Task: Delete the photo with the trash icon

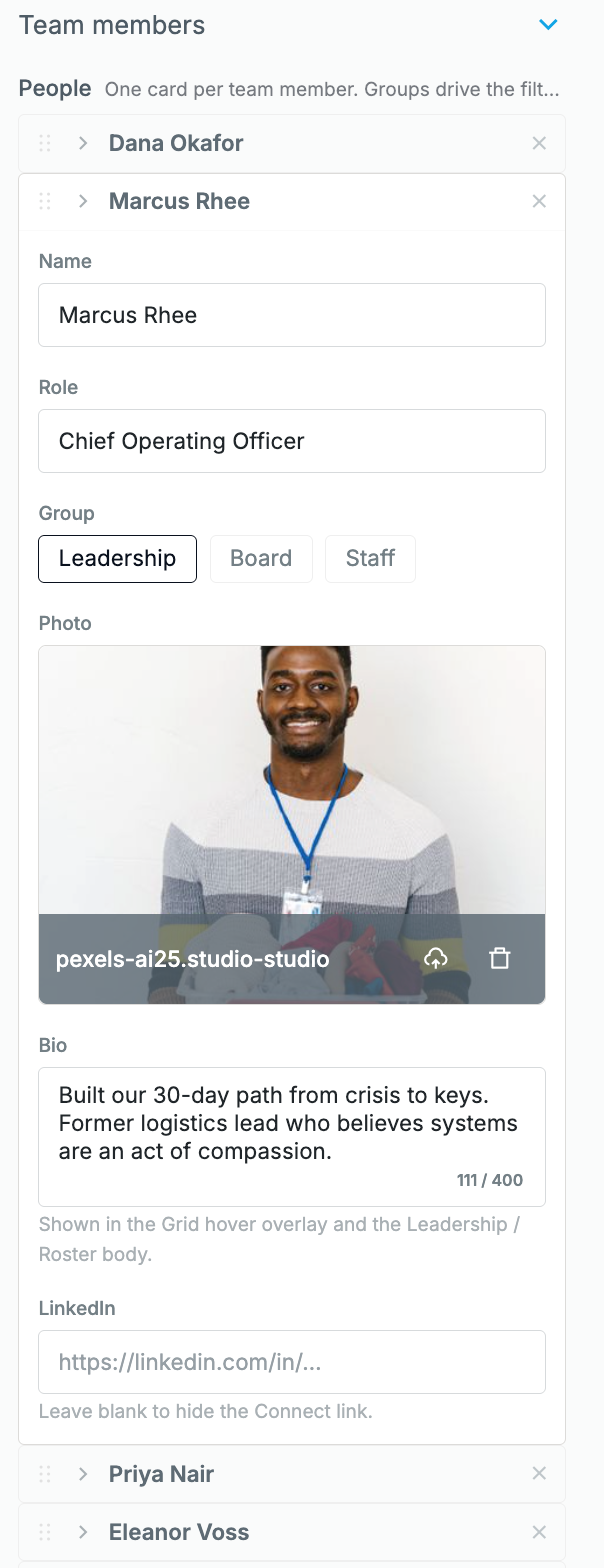Action: 500,958
